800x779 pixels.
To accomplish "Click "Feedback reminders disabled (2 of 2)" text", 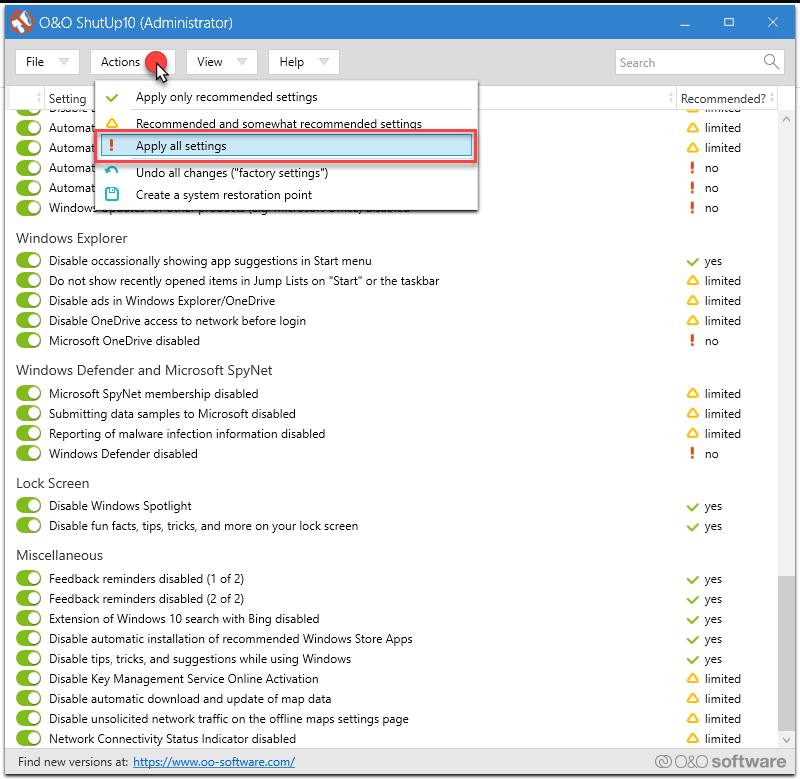I will pos(146,598).
